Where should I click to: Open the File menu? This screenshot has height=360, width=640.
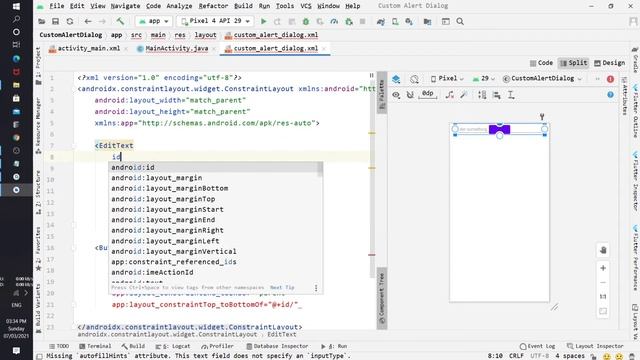click(57, 6)
